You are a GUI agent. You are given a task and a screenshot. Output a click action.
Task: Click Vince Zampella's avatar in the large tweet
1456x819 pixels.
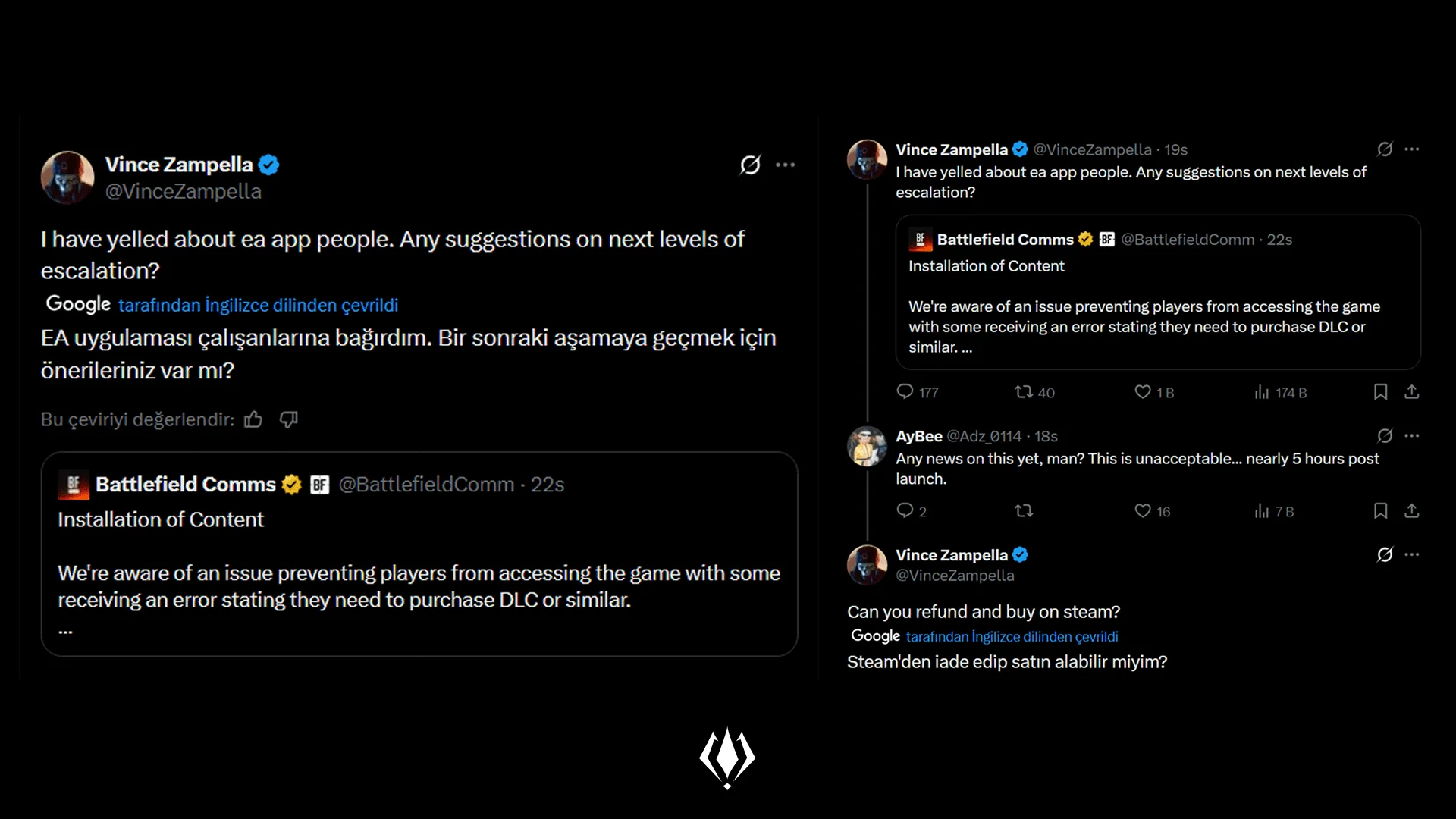click(x=67, y=177)
